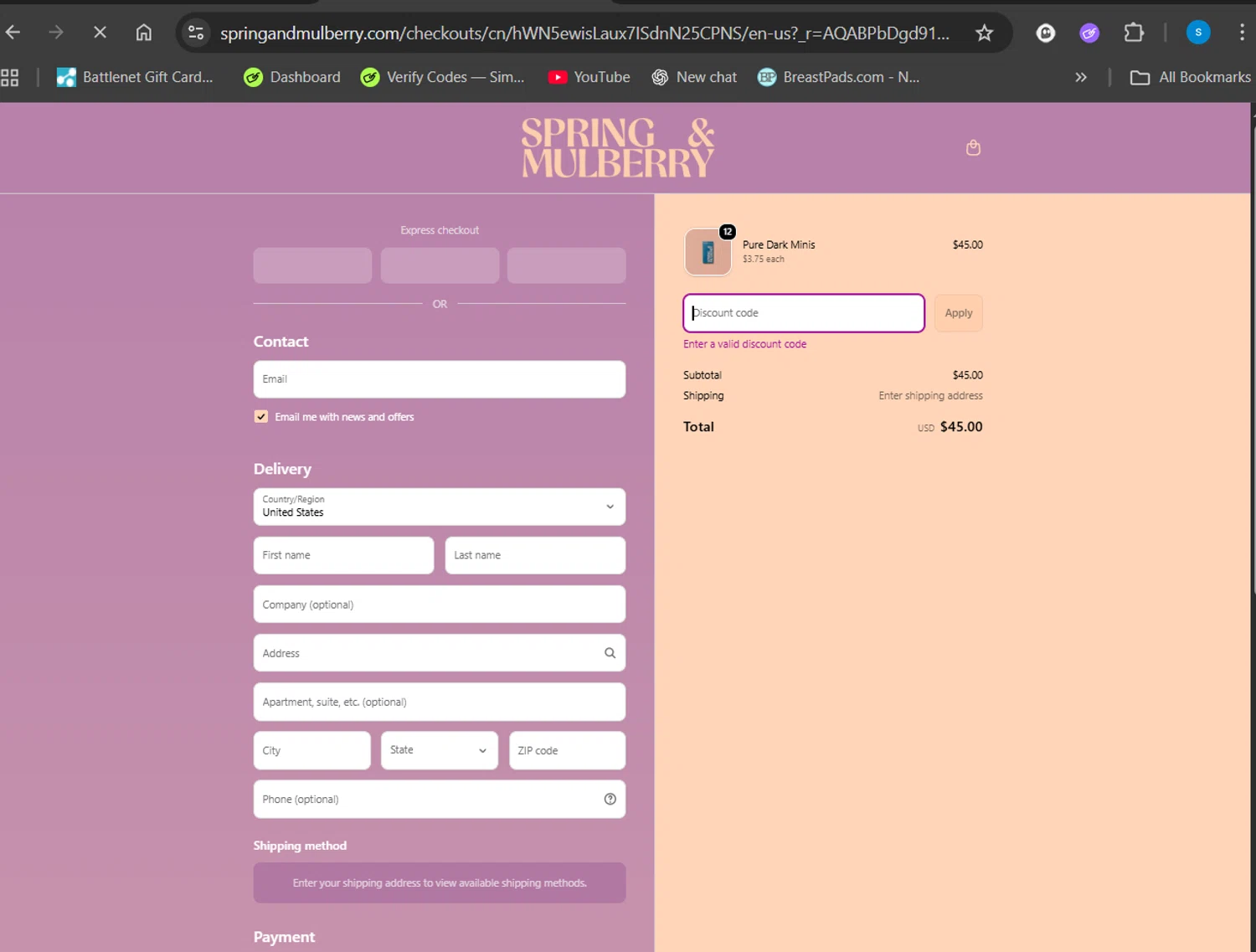The width and height of the screenshot is (1256, 952).
Task: Open the All Bookmarks folder
Action: click(x=1190, y=77)
